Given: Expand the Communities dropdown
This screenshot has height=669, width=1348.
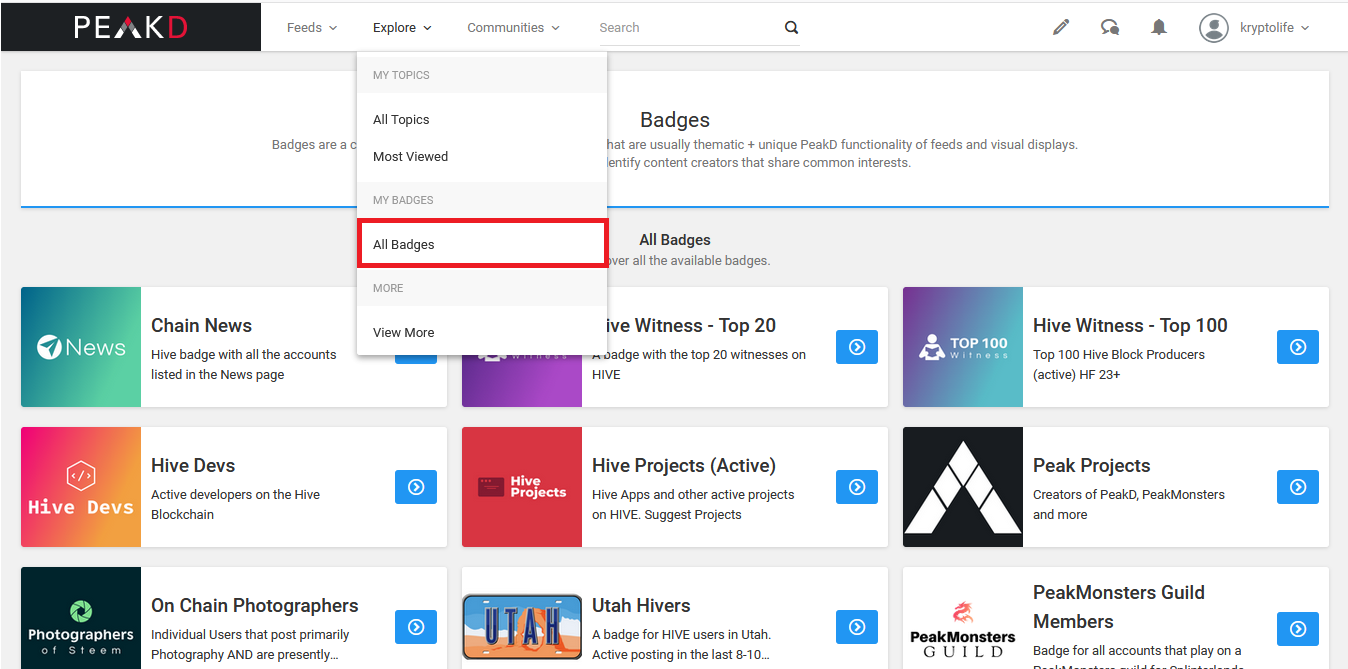Looking at the screenshot, I should click(x=513, y=28).
